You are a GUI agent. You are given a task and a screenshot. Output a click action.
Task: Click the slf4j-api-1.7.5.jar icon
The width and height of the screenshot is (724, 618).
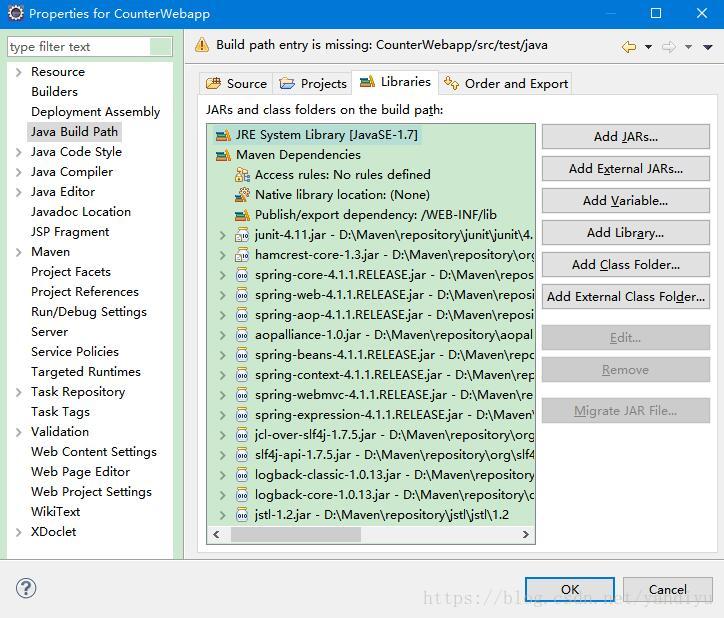tap(242, 455)
